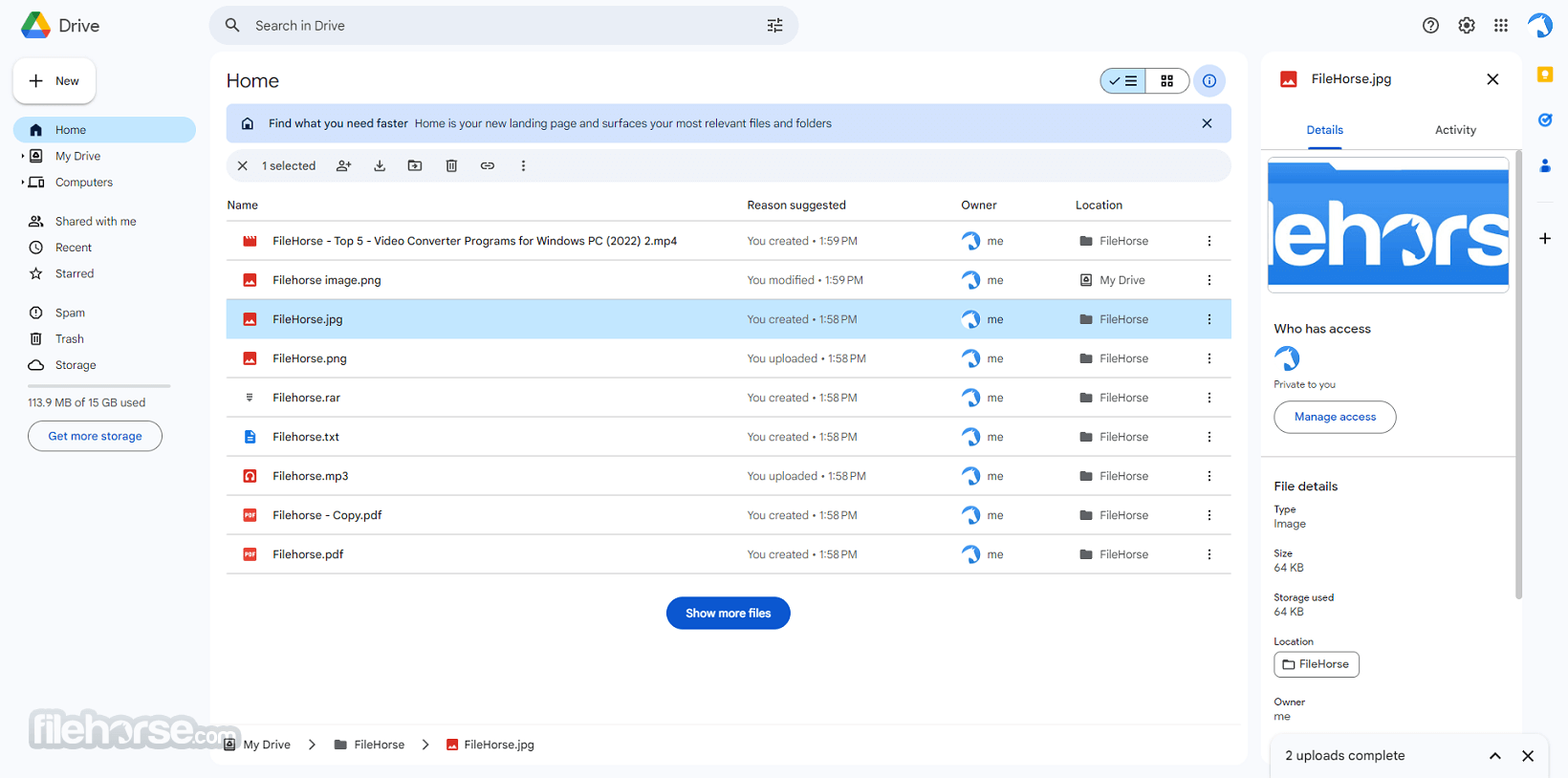Open more options for Filehorse.mp3 row
The width and height of the screenshot is (1568, 778).
pos(1209,476)
